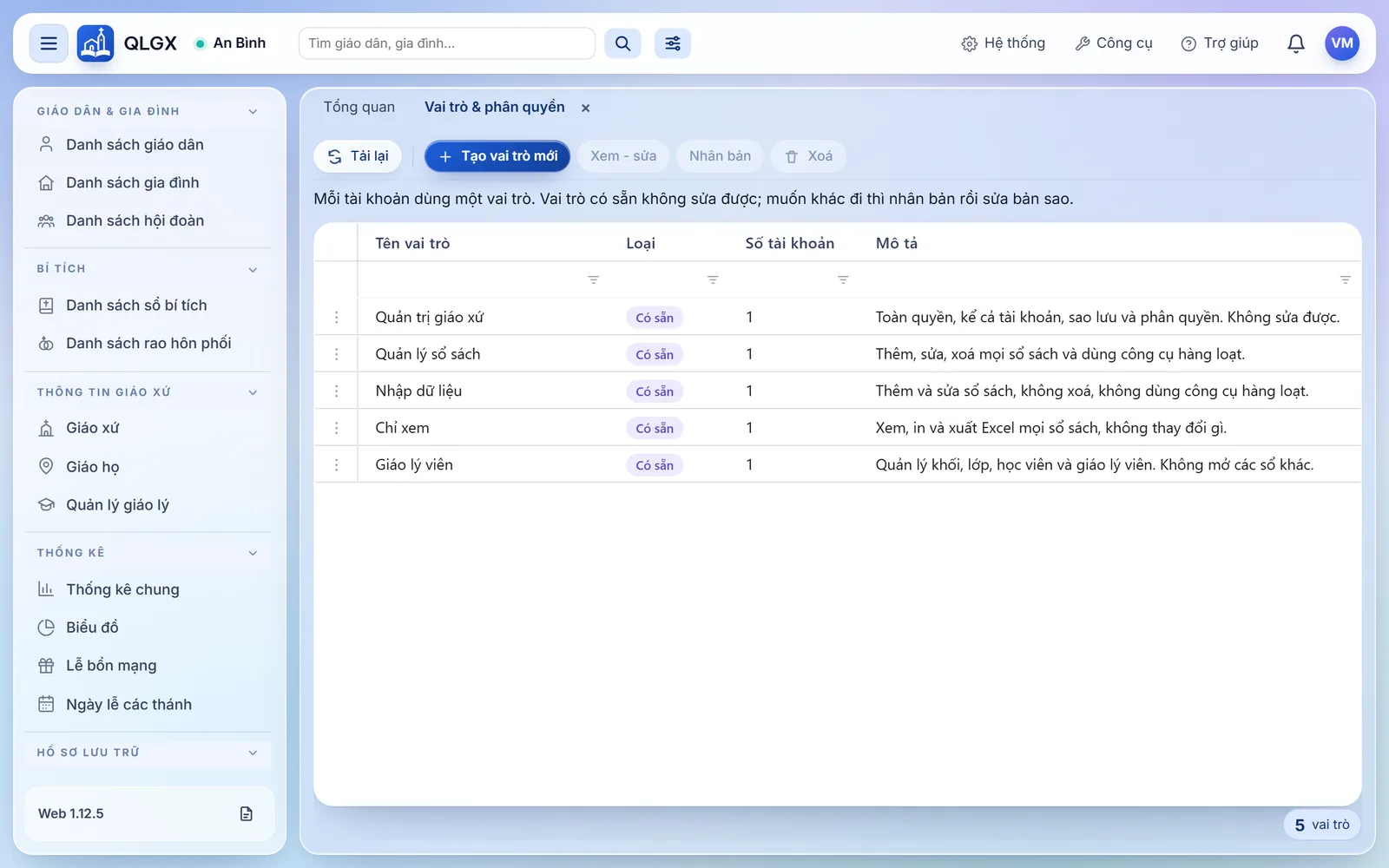The image size is (1389, 868).
Task: Click filter icon under Mô tả column
Action: point(1346,279)
